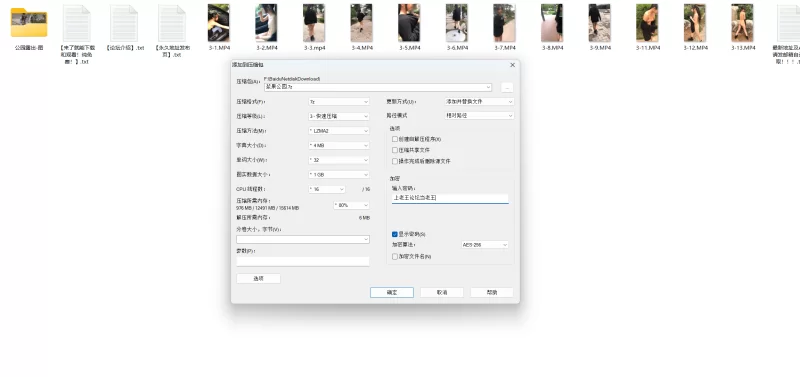Viewport: 800px width, 377px height.
Task: Select the 3-2.MP4 file
Action: [266, 23]
